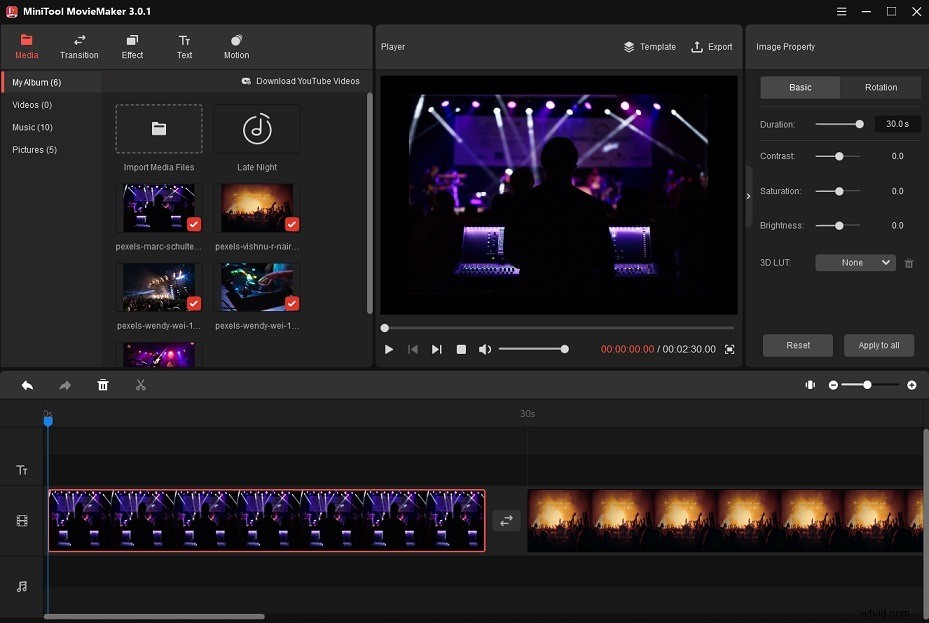Enter fullscreen preview in the player

(729, 349)
